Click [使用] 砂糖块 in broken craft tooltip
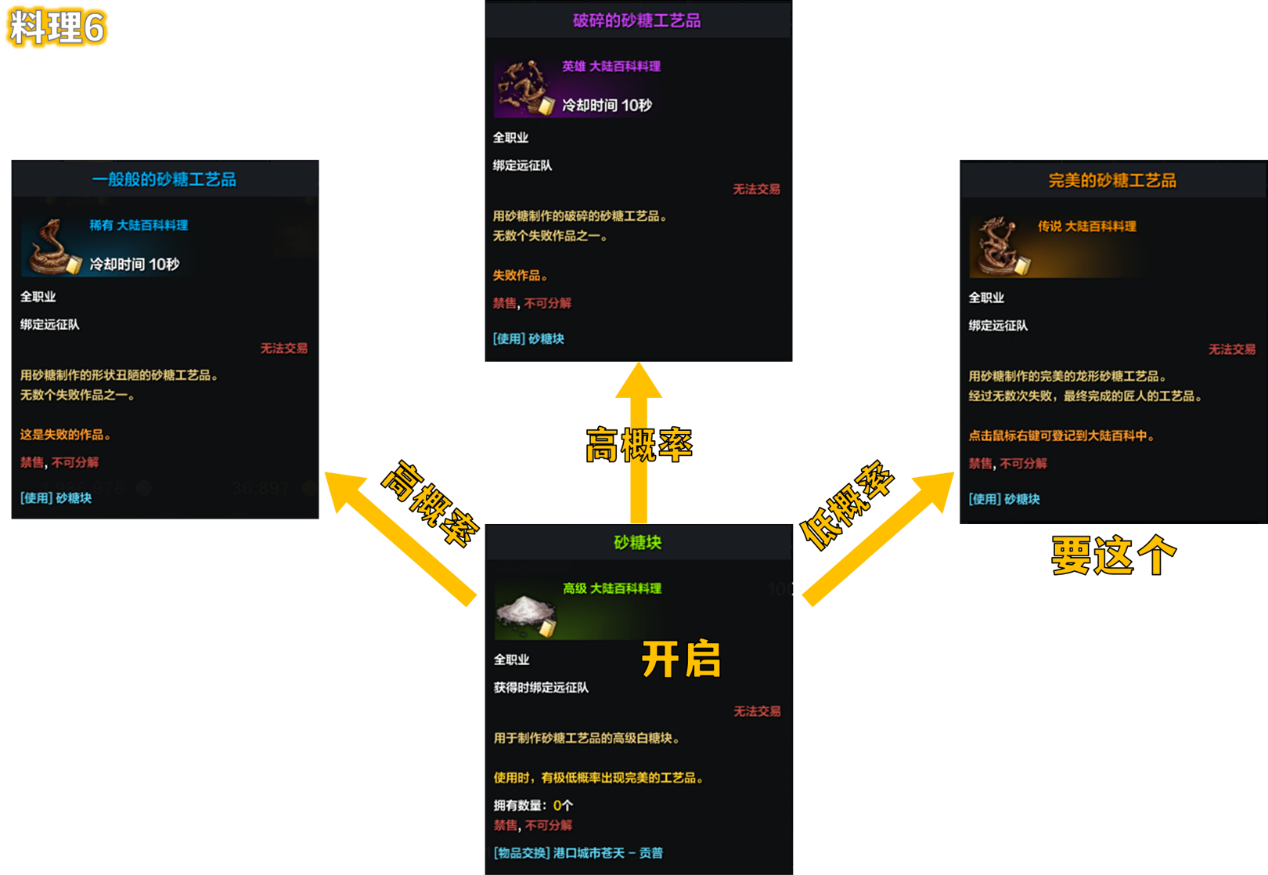1268x875 pixels. pos(528,339)
